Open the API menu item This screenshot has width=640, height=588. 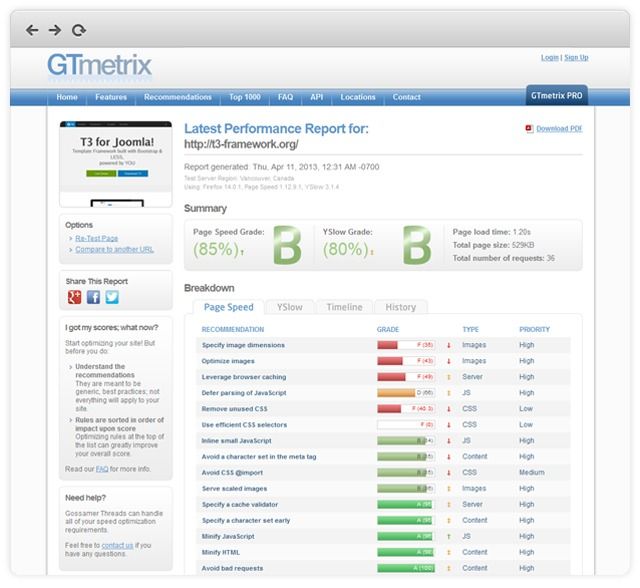[x=317, y=97]
